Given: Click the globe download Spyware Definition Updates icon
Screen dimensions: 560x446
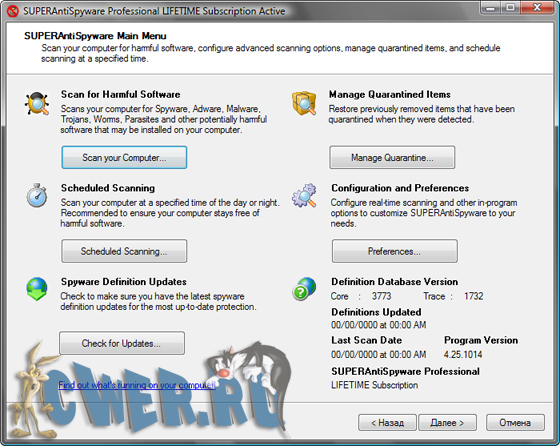Looking at the screenshot, I should pos(37,289).
